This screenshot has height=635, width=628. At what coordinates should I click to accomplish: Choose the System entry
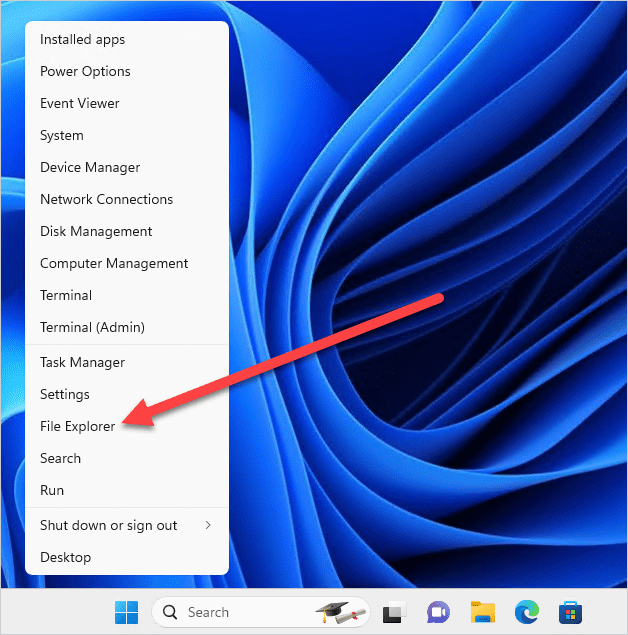[x=127, y=135]
